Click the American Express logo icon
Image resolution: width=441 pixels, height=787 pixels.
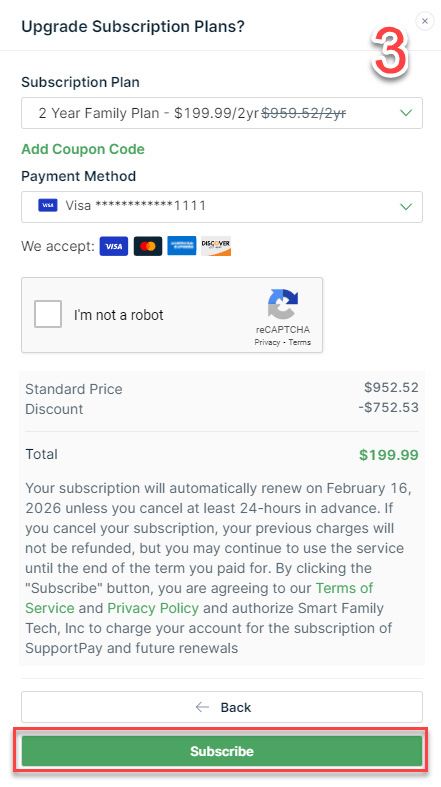[182, 246]
